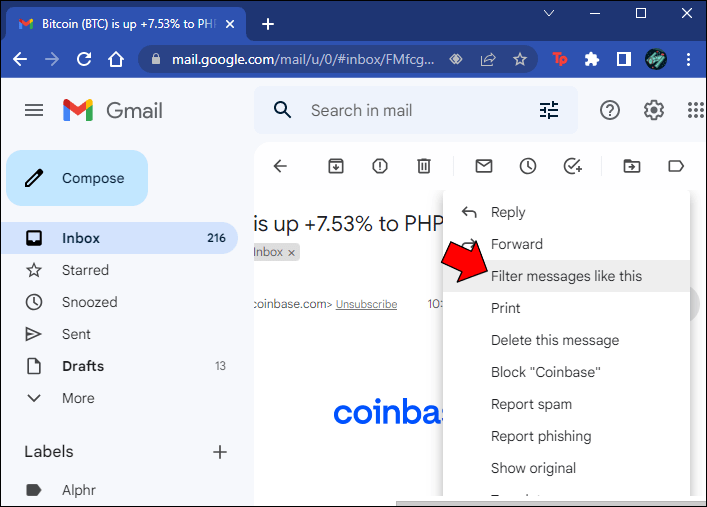This screenshot has width=707, height=507.
Task: Go back to inbox arrow in toolbar
Action: click(x=280, y=166)
